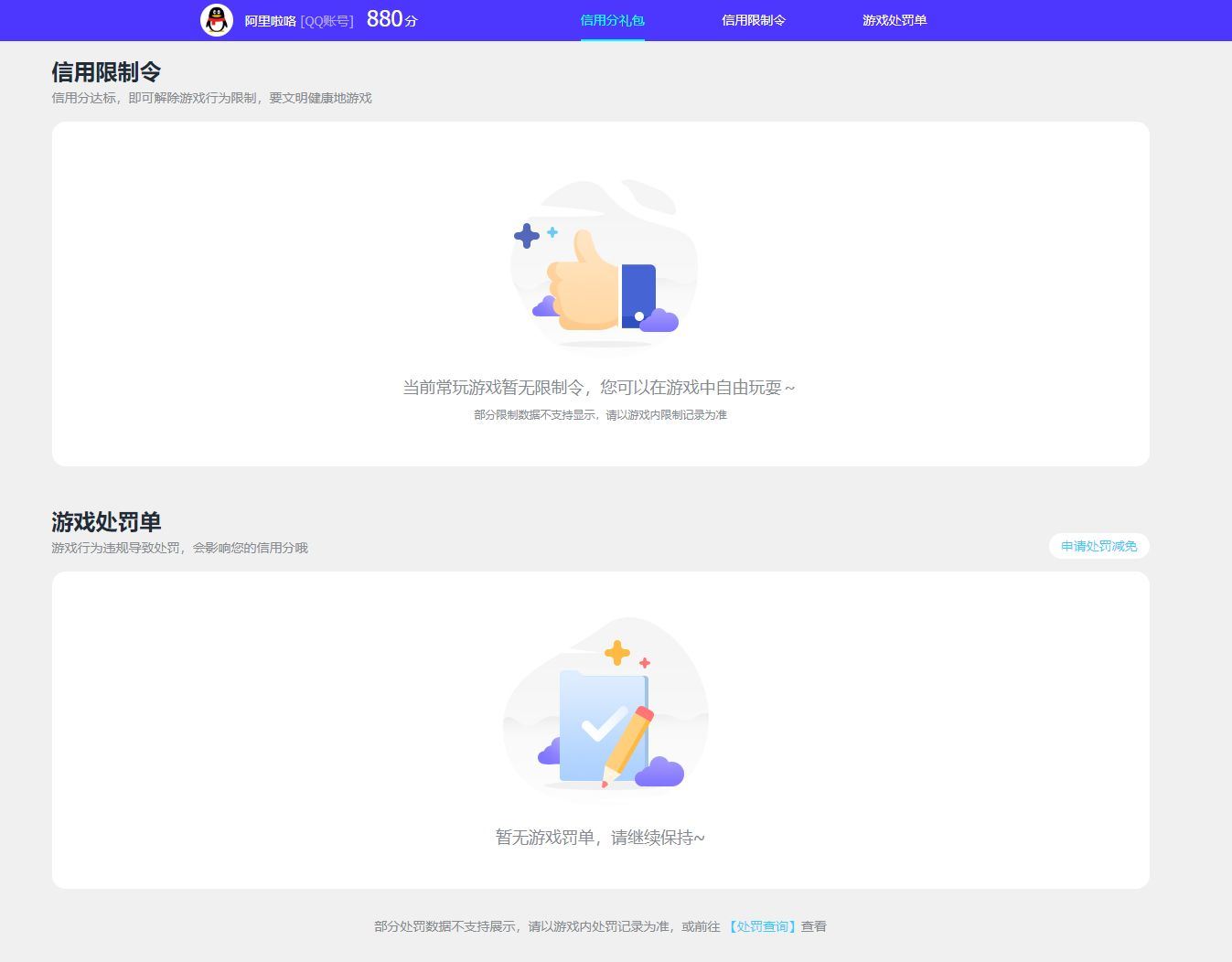Screen dimensions: 1232x962
Task: Click the blue plus mark near the thumbs-up
Action: tap(527, 237)
